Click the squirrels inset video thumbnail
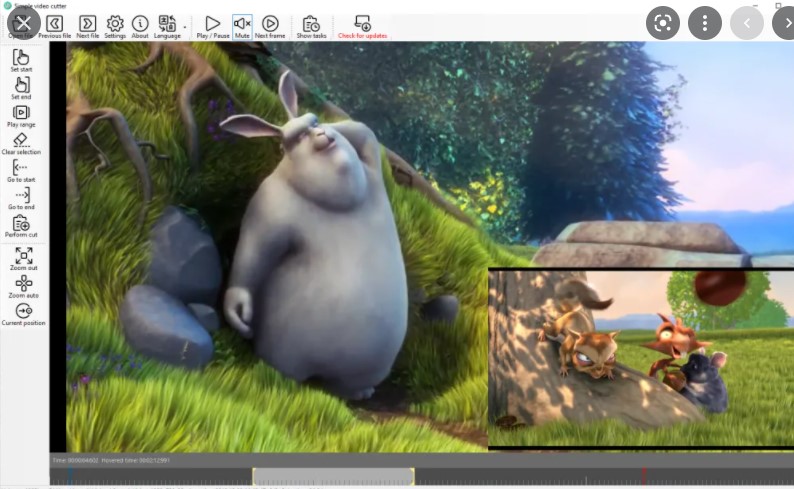794x489 pixels. point(641,358)
